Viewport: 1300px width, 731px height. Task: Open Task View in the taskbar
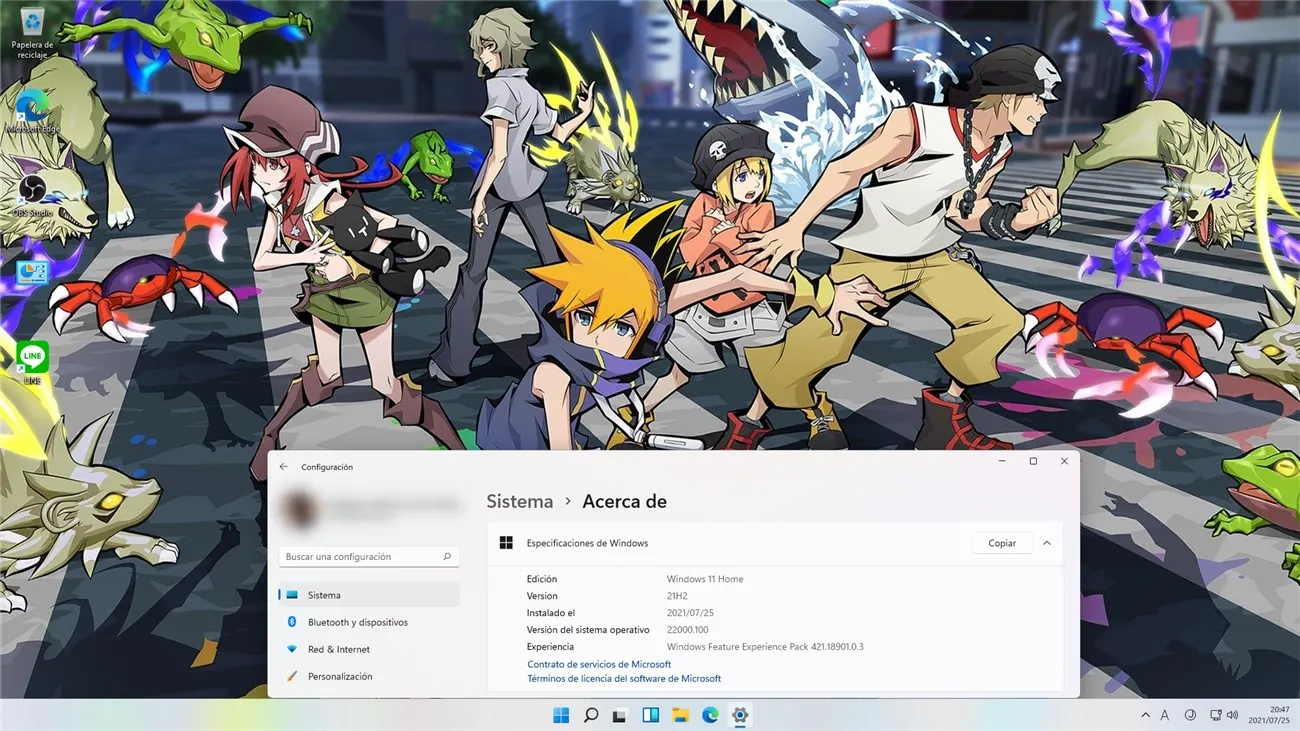click(x=621, y=715)
